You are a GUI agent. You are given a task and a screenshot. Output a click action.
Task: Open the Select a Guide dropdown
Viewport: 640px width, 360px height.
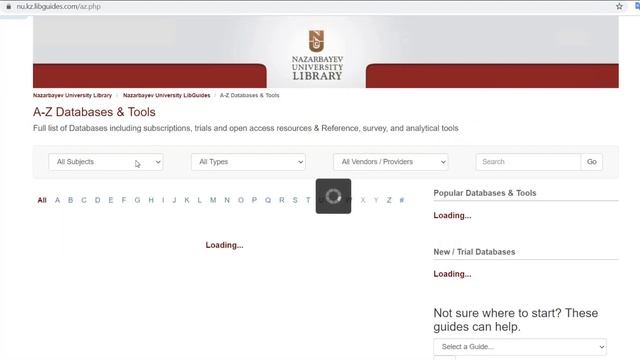tap(520, 347)
